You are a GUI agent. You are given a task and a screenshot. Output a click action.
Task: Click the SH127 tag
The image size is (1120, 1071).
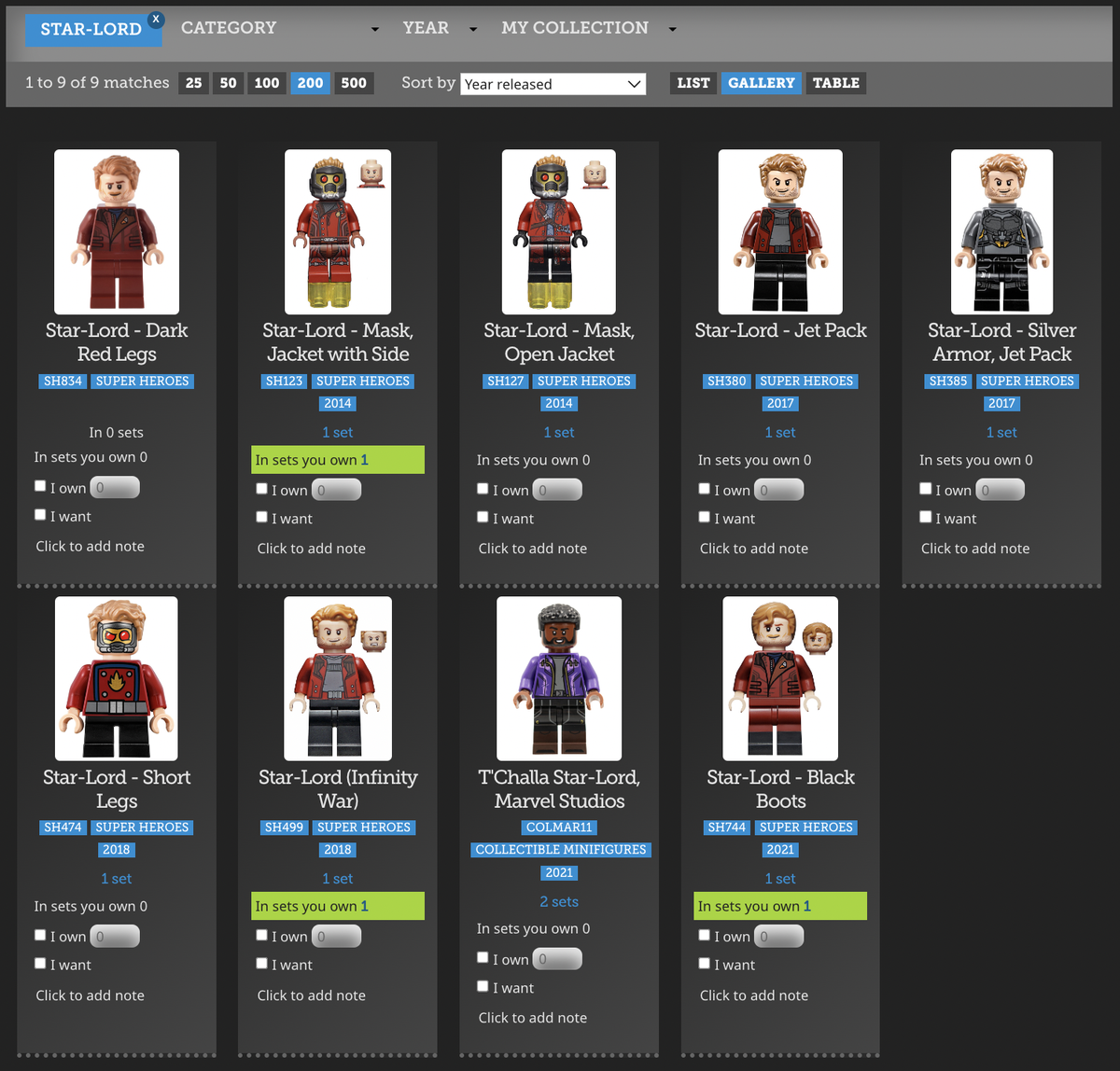(506, 381)
